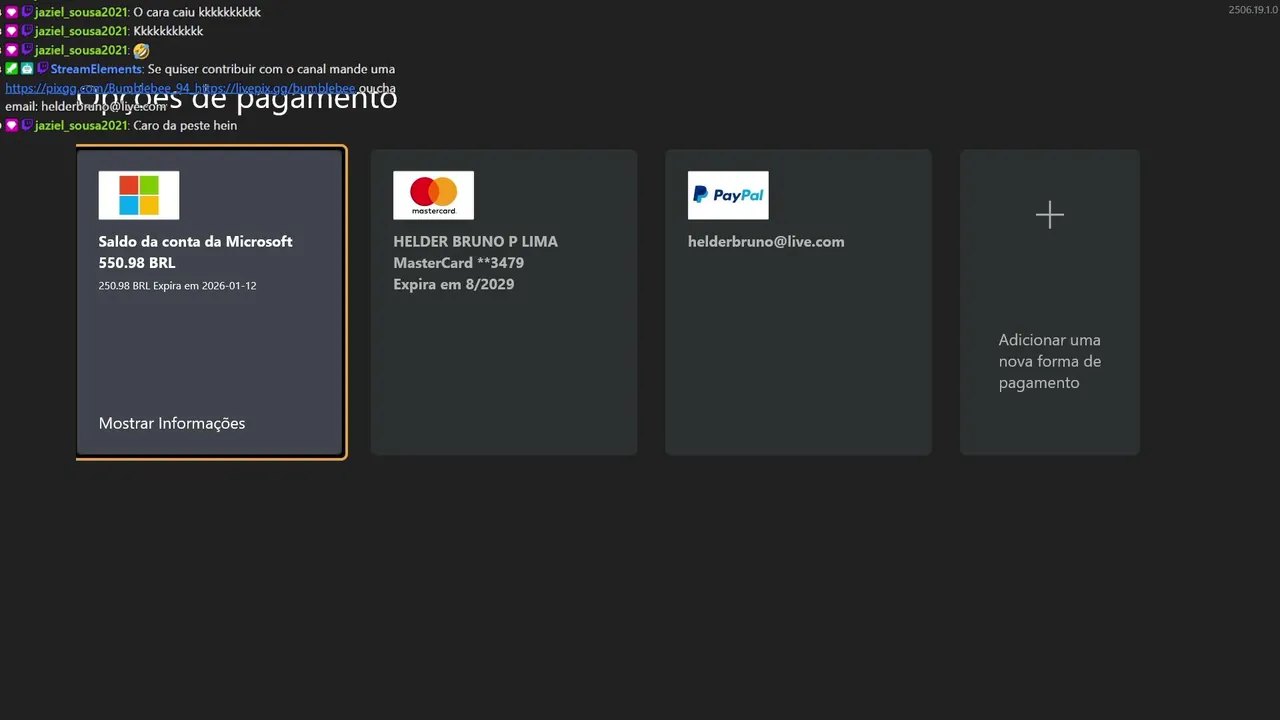
Task: Choose "Adicionar uma nova forma de pagamento"
Action: click(1049, 361)
